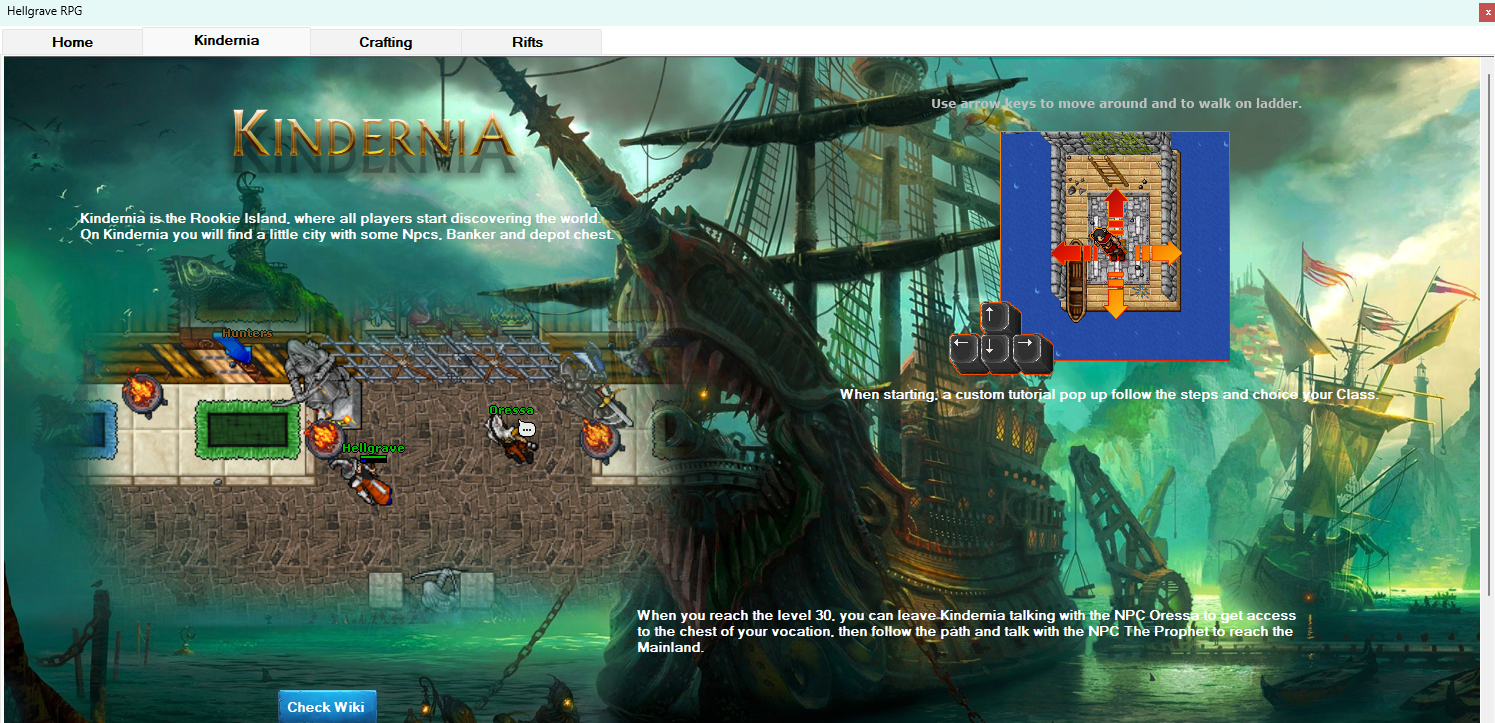Click the left arrow key icon
The width and height of the screenshot is (1495, 723).
(x=963, y=351)
